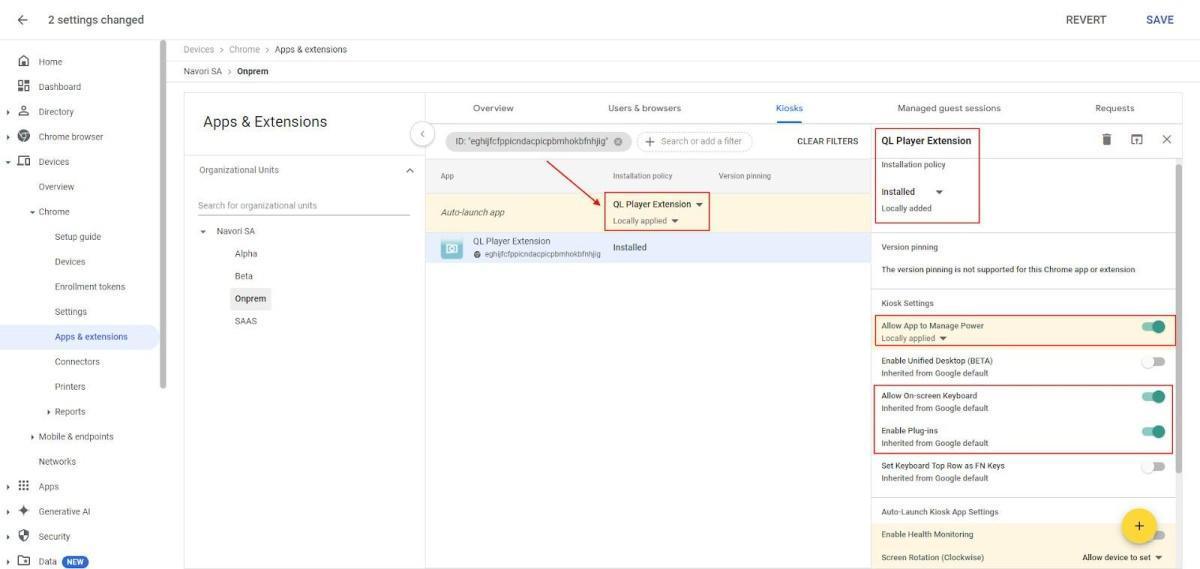Toggle Enable Plug-ins switch

click(x=1153, y=432)
